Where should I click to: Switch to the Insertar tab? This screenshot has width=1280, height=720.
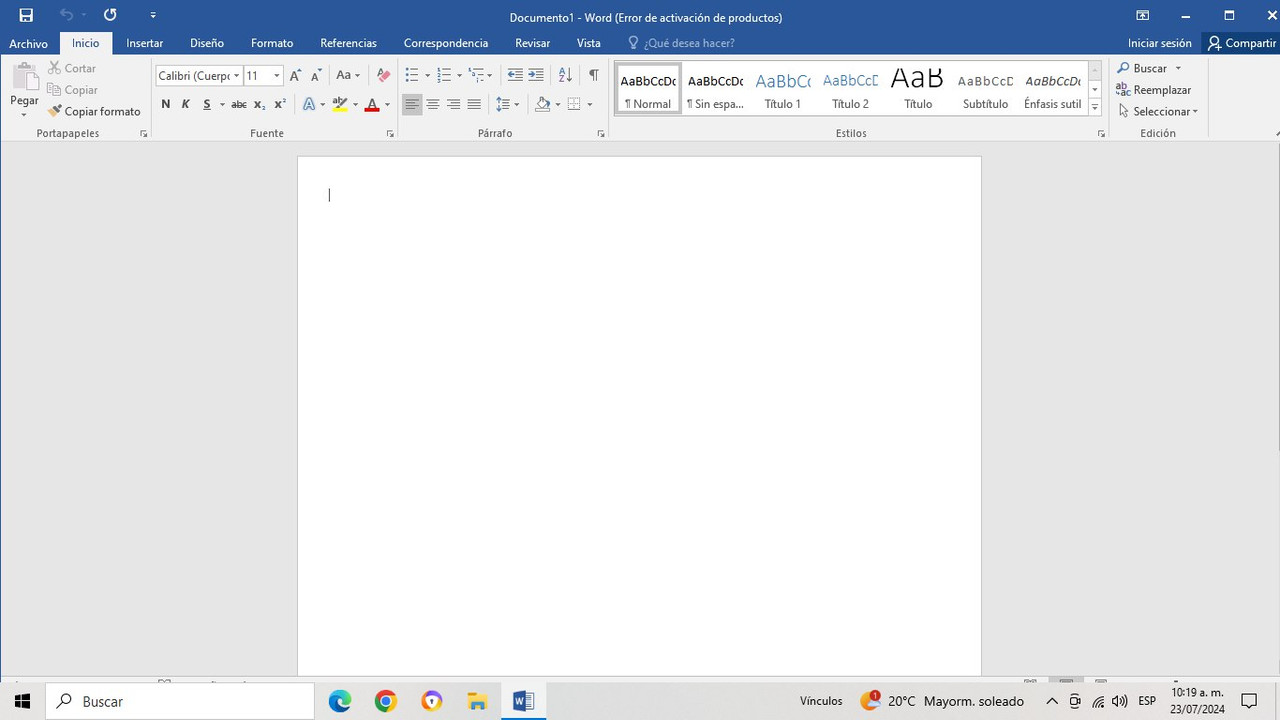145,43
